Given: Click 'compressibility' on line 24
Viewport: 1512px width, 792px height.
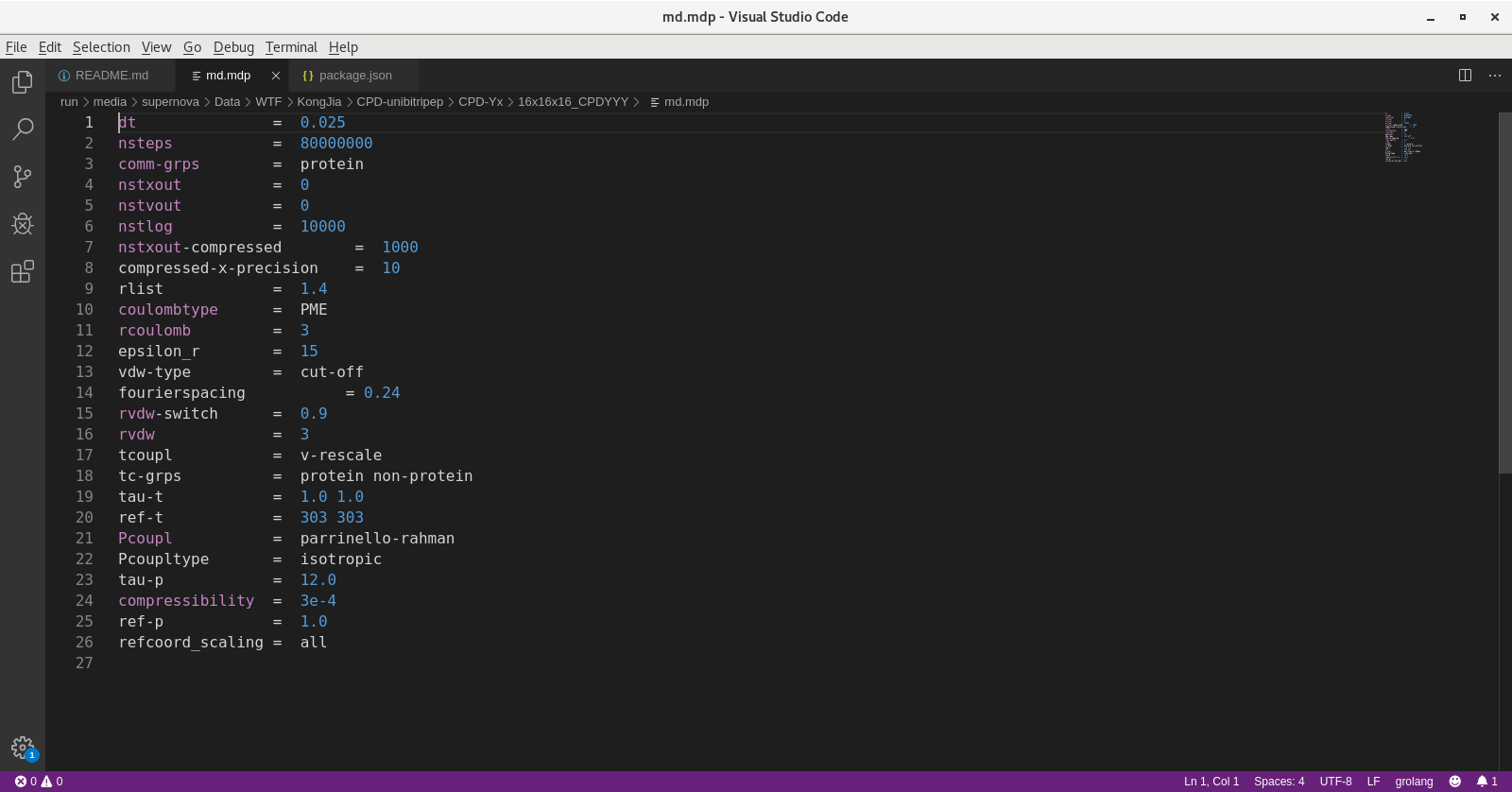Looking at the screenshot, I should pyautogui.click(x=186, y=601).
